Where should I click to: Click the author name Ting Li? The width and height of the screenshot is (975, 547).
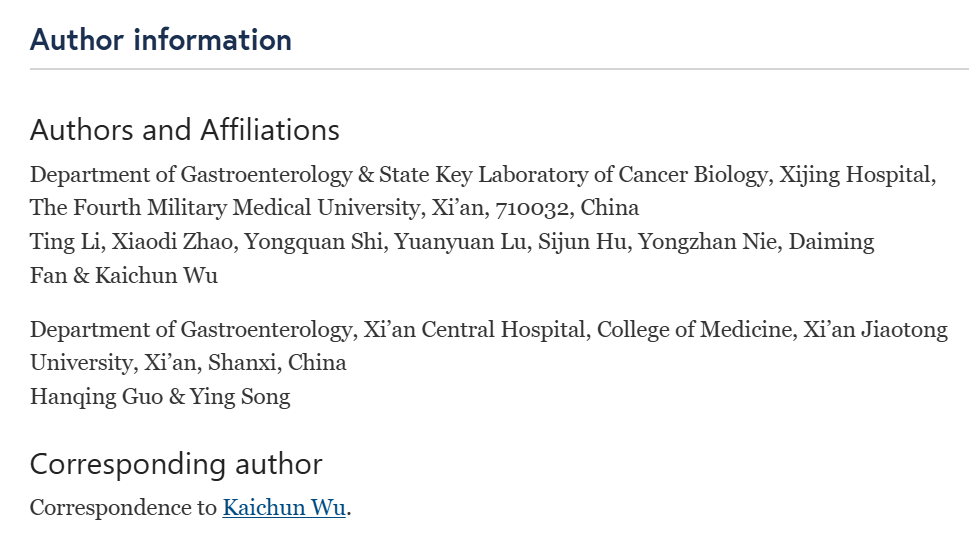(65, 242)
